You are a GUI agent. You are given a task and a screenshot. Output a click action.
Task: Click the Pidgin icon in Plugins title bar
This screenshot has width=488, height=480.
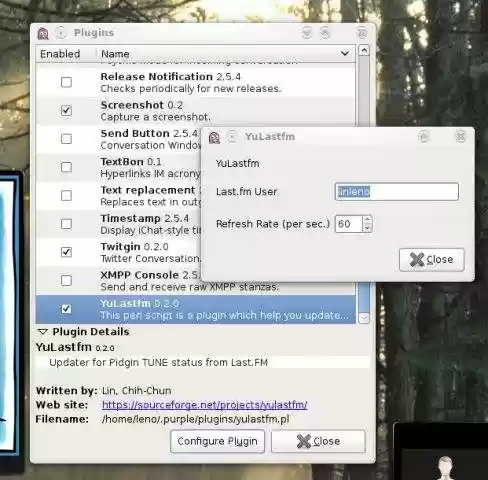(x=43, y=33)
